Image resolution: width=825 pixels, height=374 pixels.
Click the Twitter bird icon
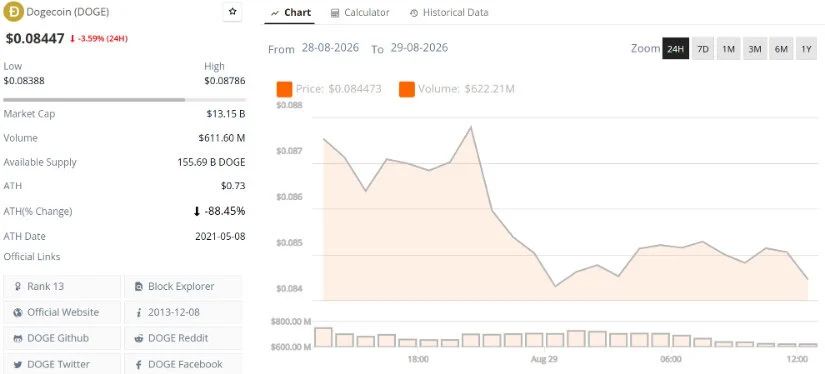(x=18, y=364)
